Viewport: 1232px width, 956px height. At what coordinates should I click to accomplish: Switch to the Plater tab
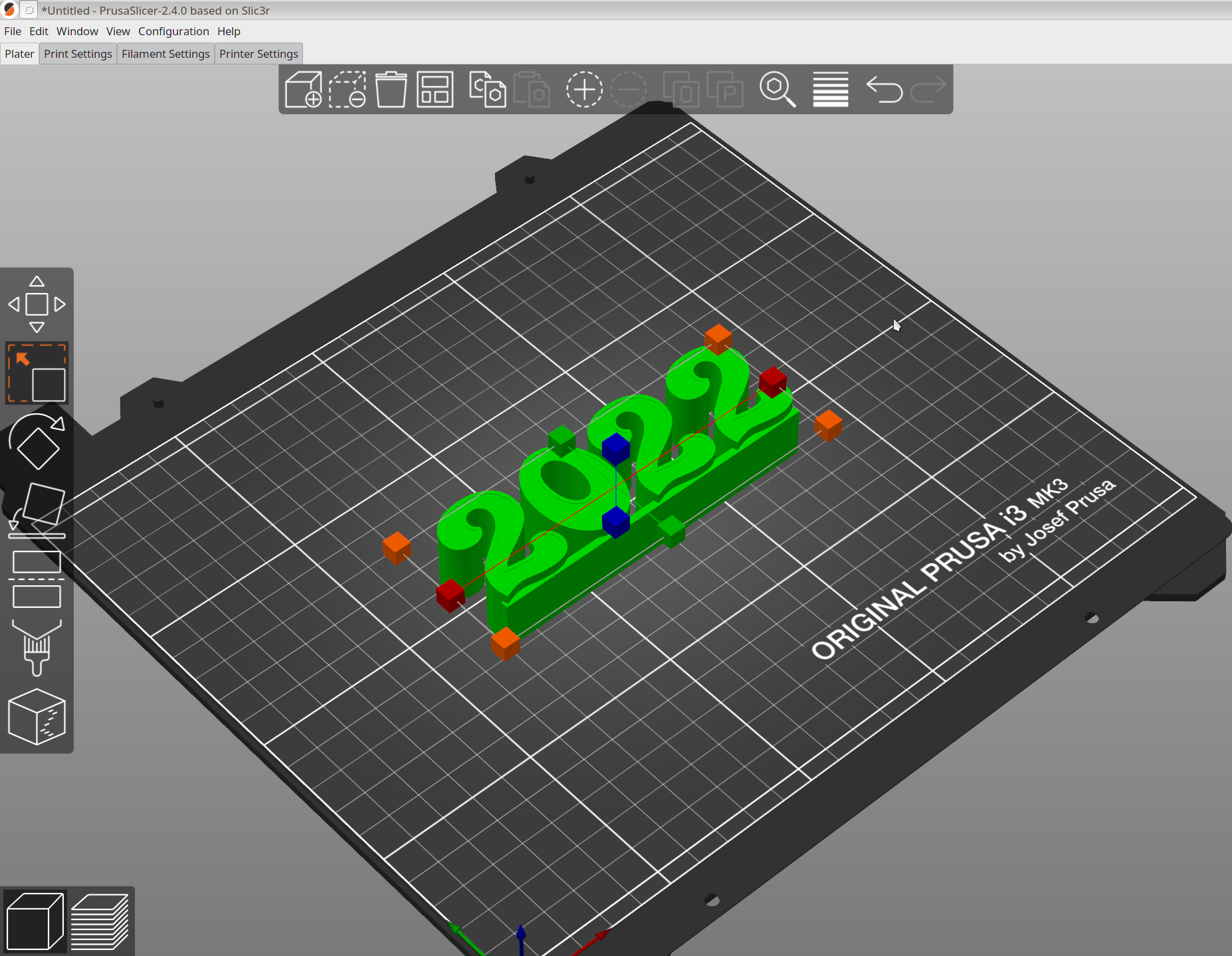tap(19, 54)
